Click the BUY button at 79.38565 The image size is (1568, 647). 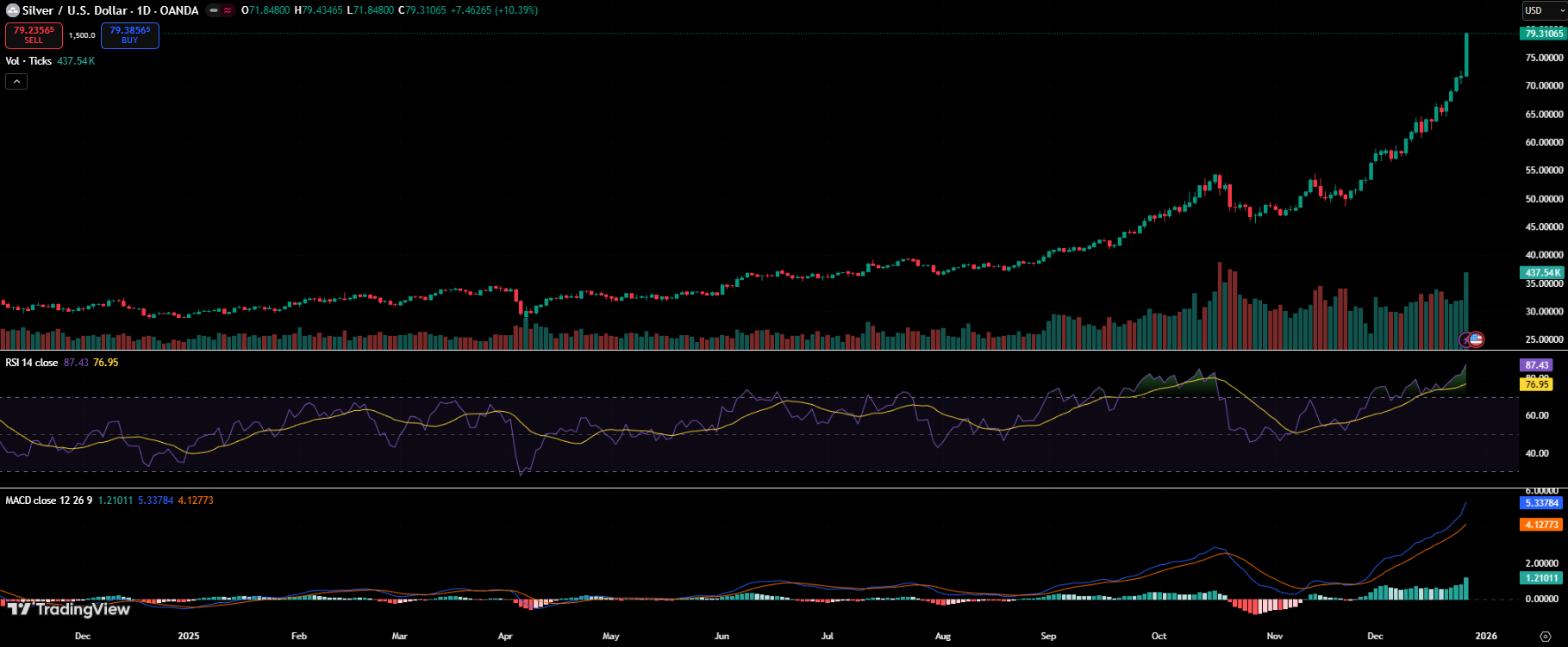coord(129,35)
